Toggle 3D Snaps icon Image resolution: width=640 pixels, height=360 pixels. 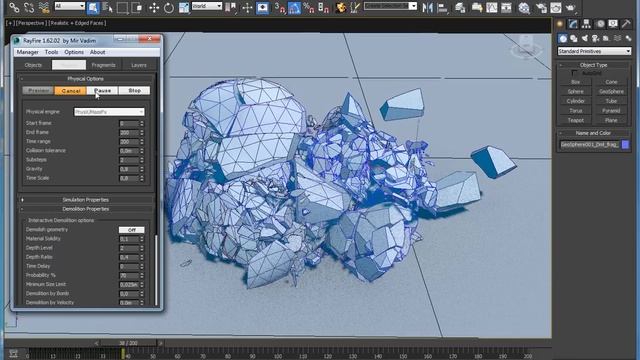click(280, 7)
